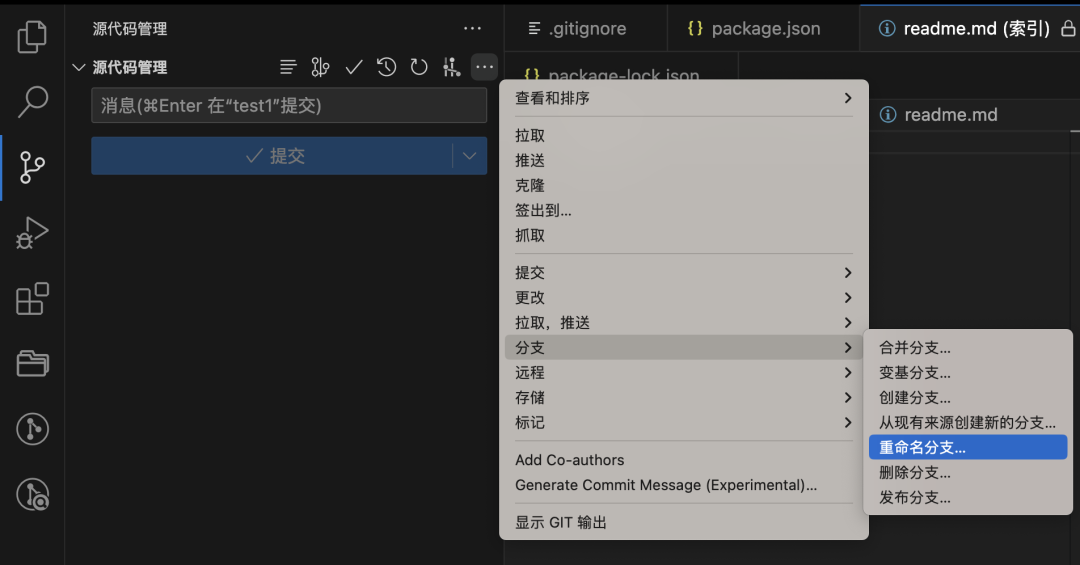Image resolution: width=1080 pixels, height=565 pixels.
Task: Collapse the 源代码管理 section chevron
Action: pos(79,68)
